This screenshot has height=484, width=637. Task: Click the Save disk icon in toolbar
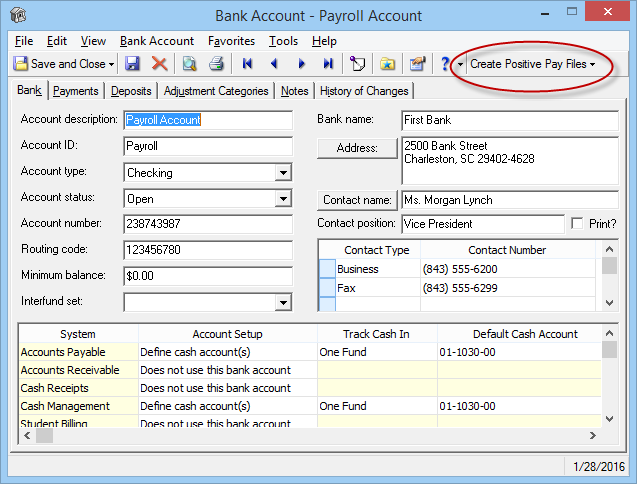coord(133,64)
